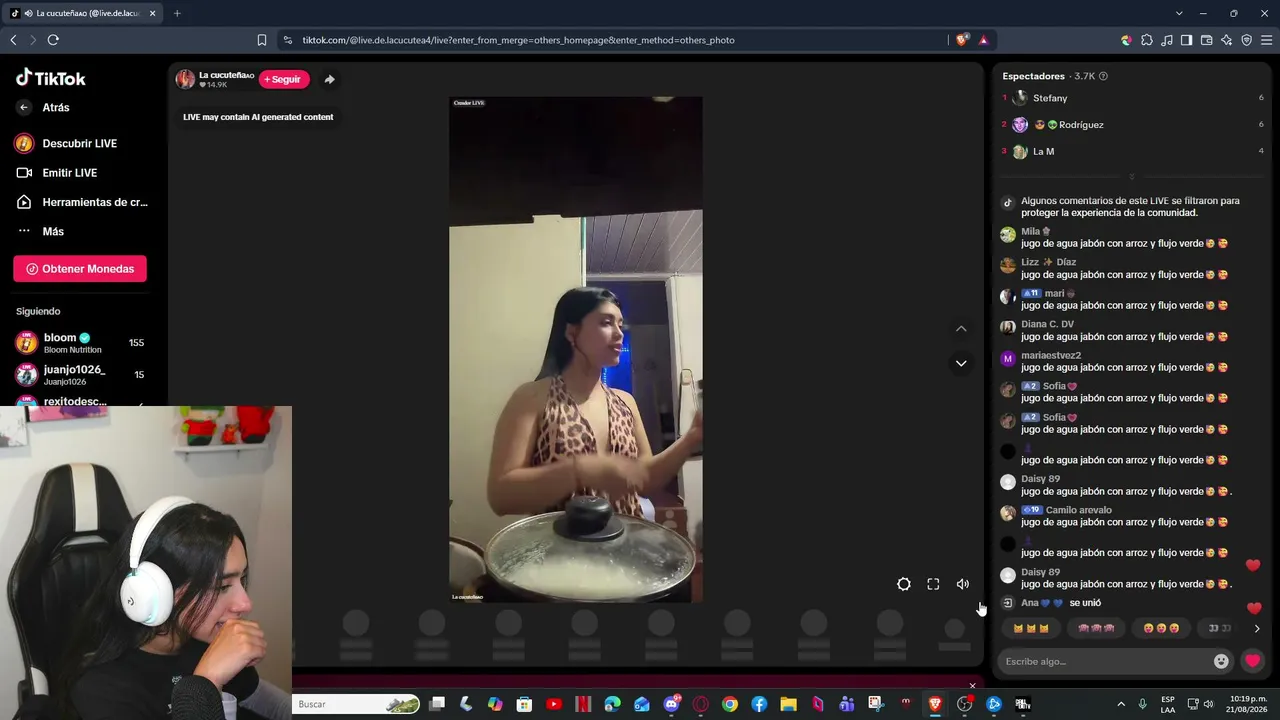Open Espectadores info icon
The width and height of the screenshot is (1280, 720).
[x=1103, y=76]
